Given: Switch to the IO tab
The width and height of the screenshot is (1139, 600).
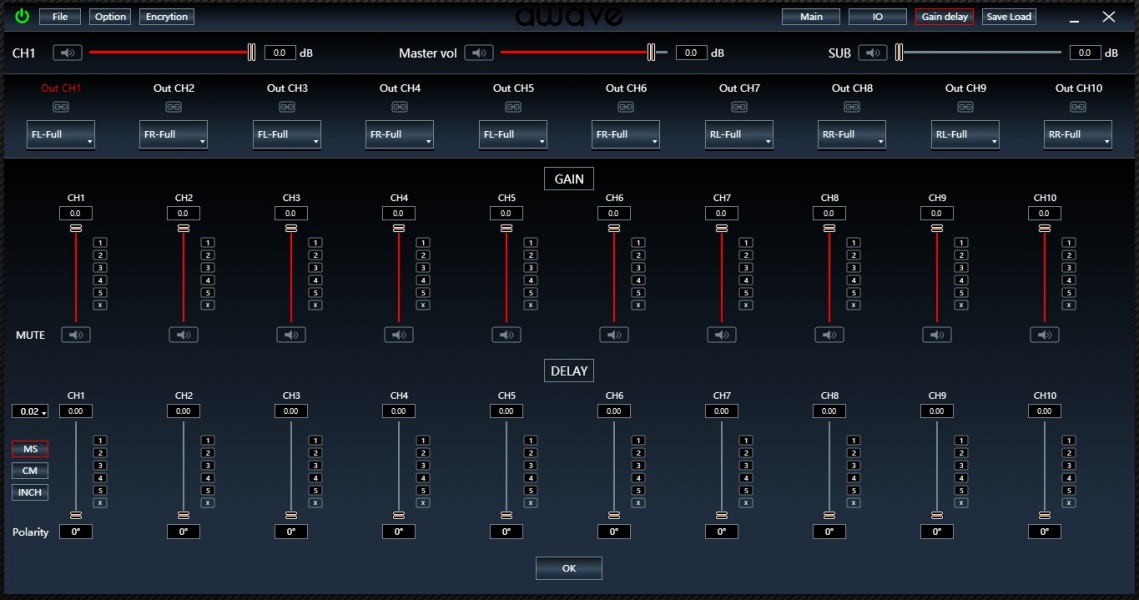Looking at the screenshot, I should [877, 17].
